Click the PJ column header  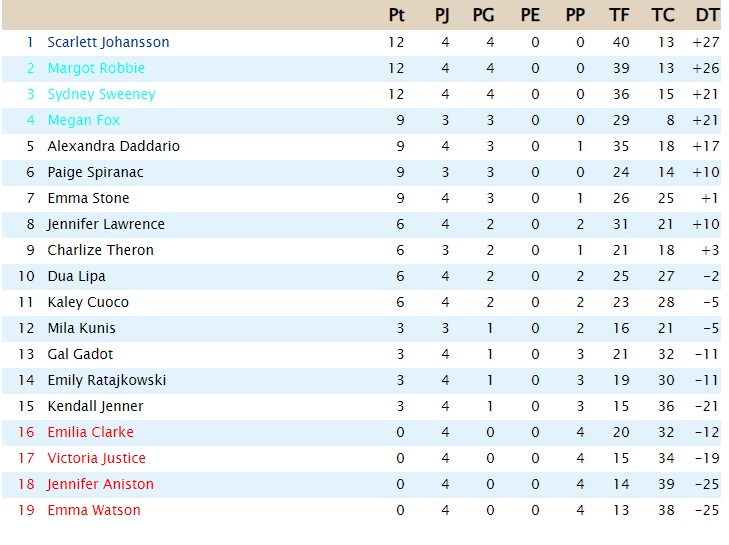tap(442, 15)
